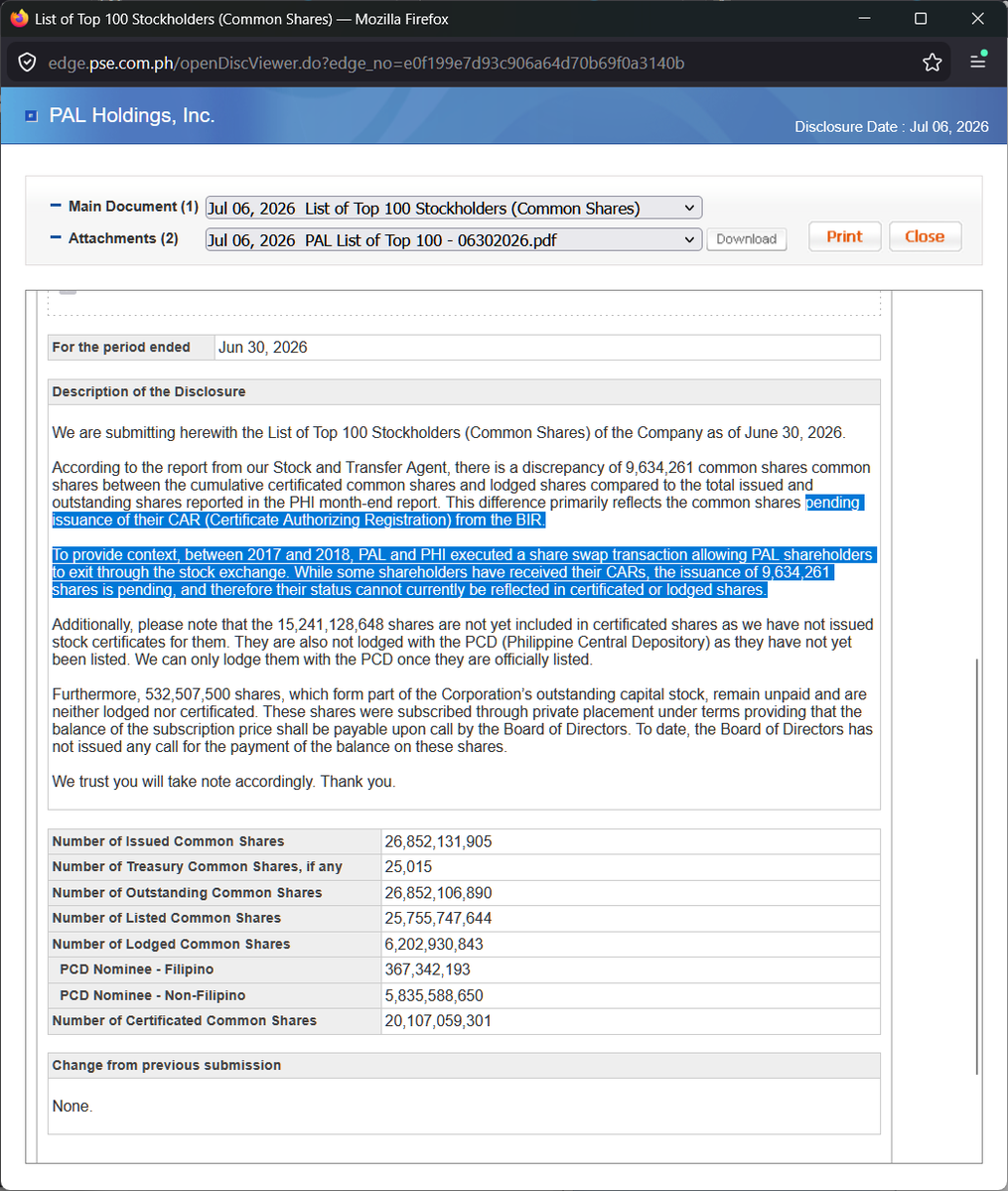Click the highlighted 'To provide context' paragraph
This screenshot has width=1008, height=1191.
(x=464, y=572)
